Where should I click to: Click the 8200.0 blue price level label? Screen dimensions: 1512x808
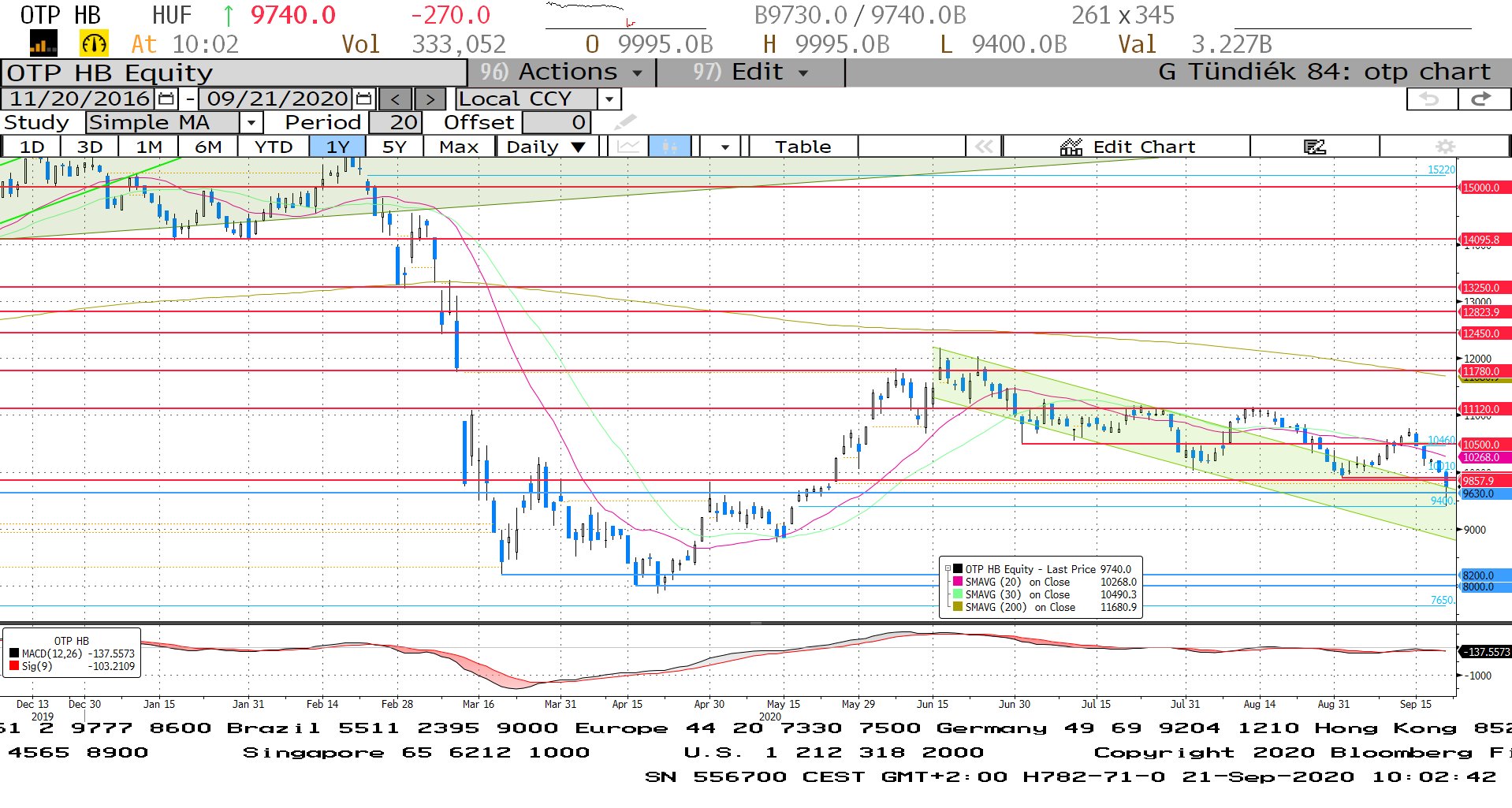(1485, 575)
